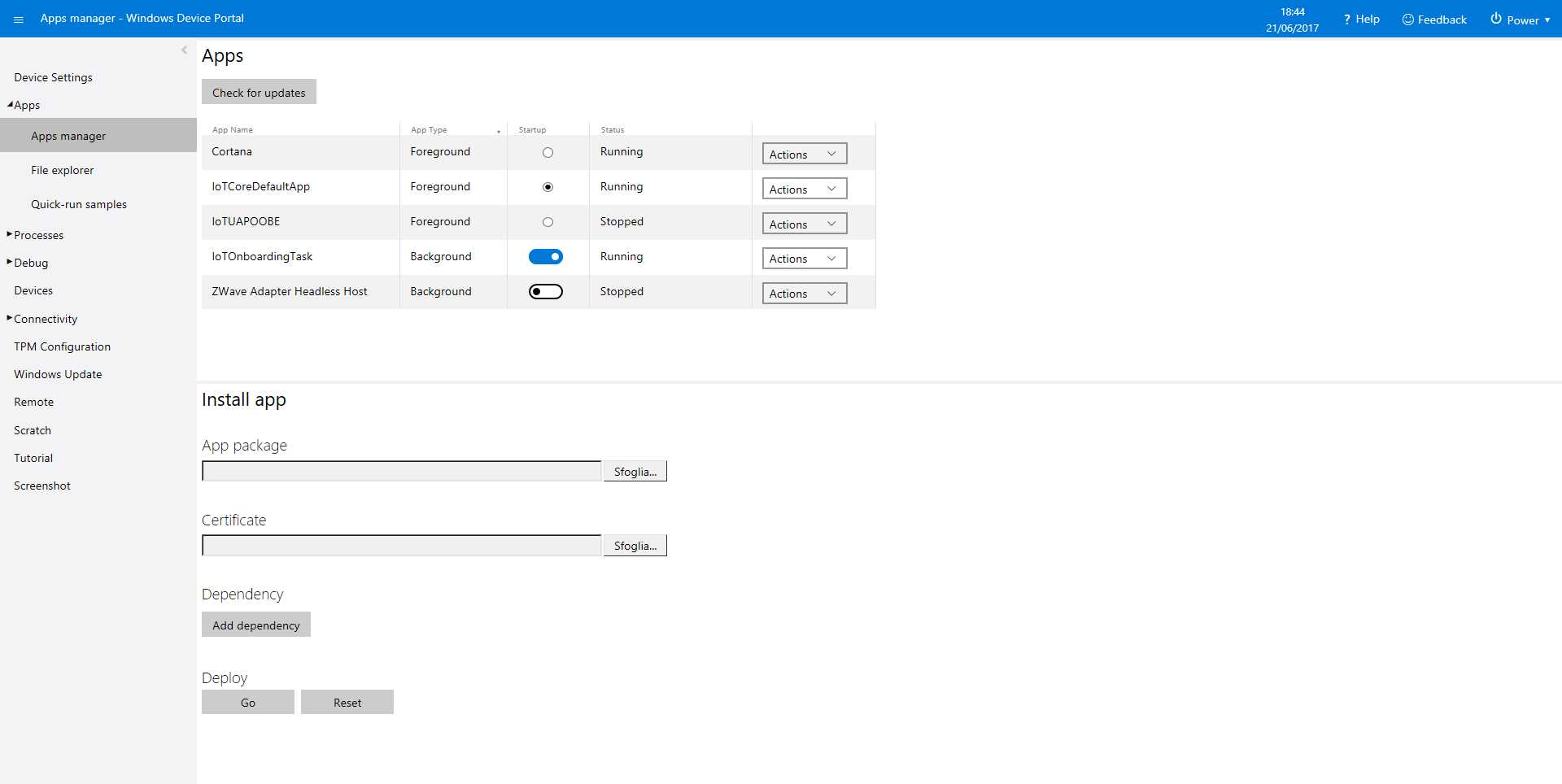Open Devices page
Viewport: 1562px width, 784px height.
(x=33, y=290)
